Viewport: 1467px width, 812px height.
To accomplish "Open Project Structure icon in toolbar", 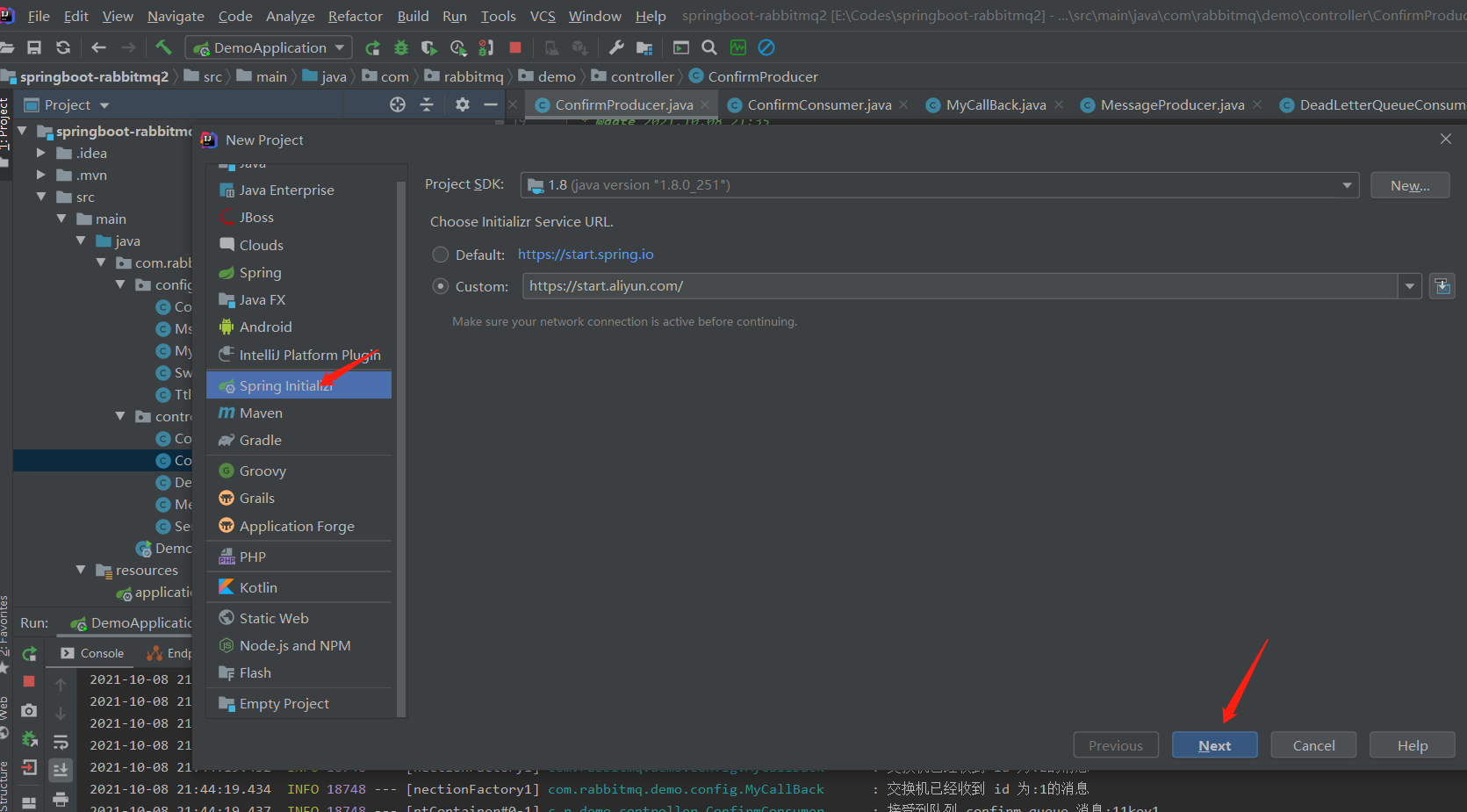I will pos(644,47).
